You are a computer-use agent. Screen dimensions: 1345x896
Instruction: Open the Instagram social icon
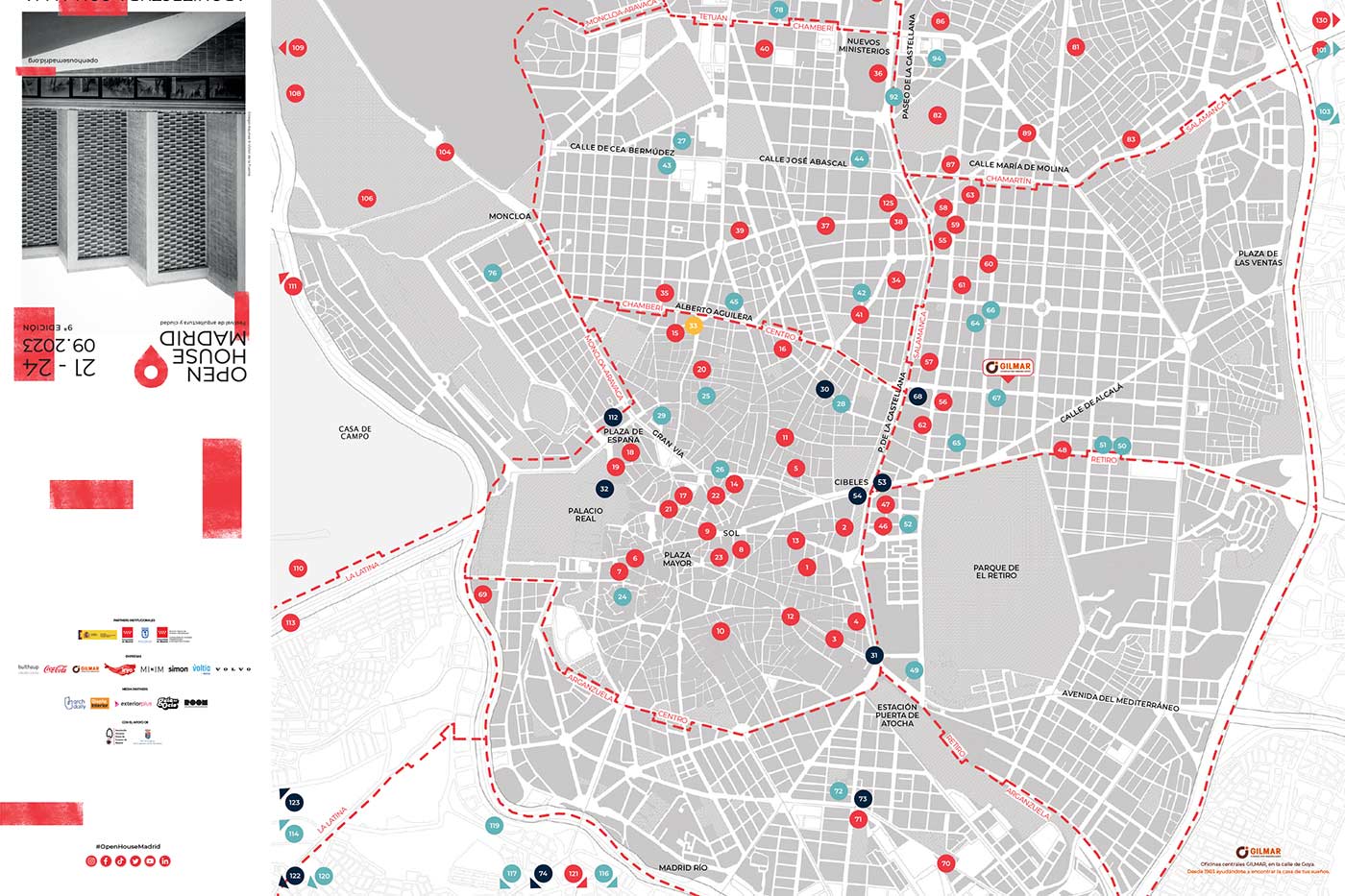(x=91, y=861)
